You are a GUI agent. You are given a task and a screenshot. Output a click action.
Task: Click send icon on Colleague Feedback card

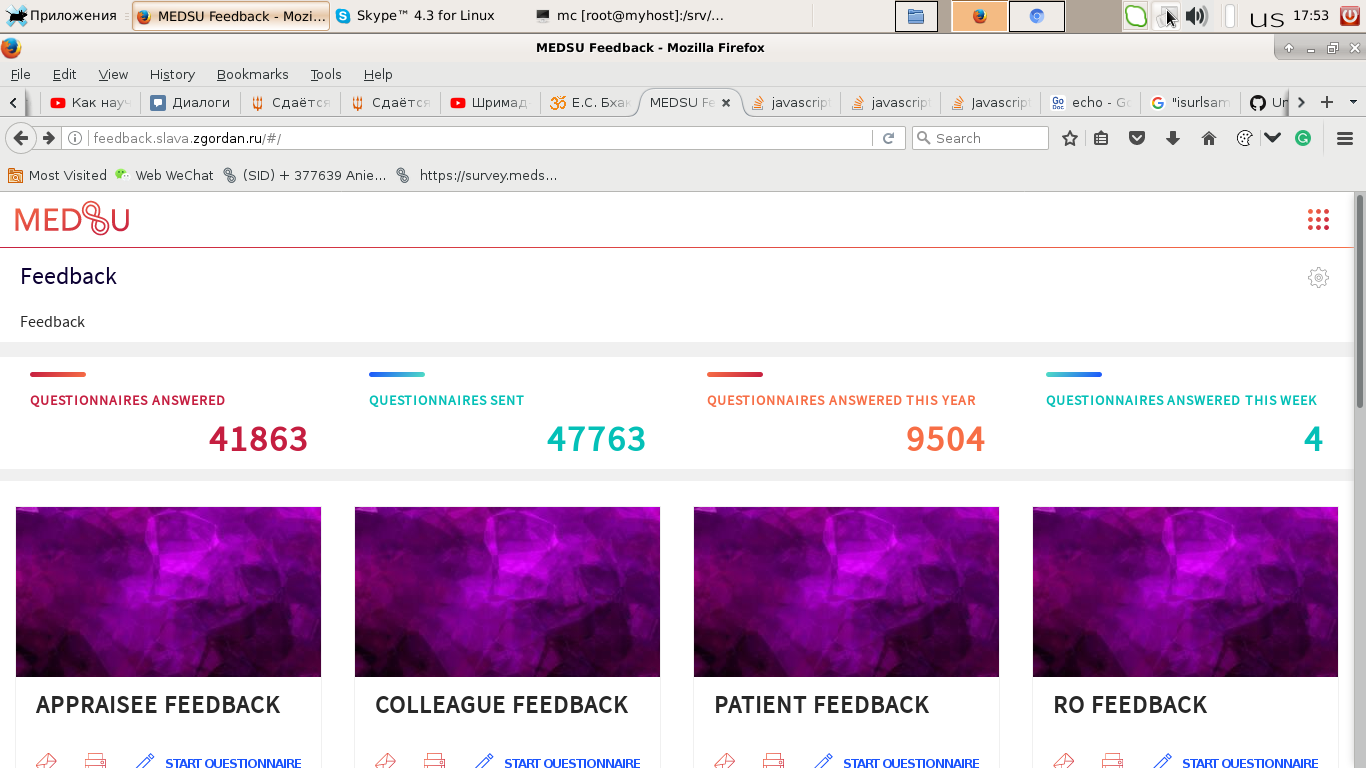coord(385,761)
